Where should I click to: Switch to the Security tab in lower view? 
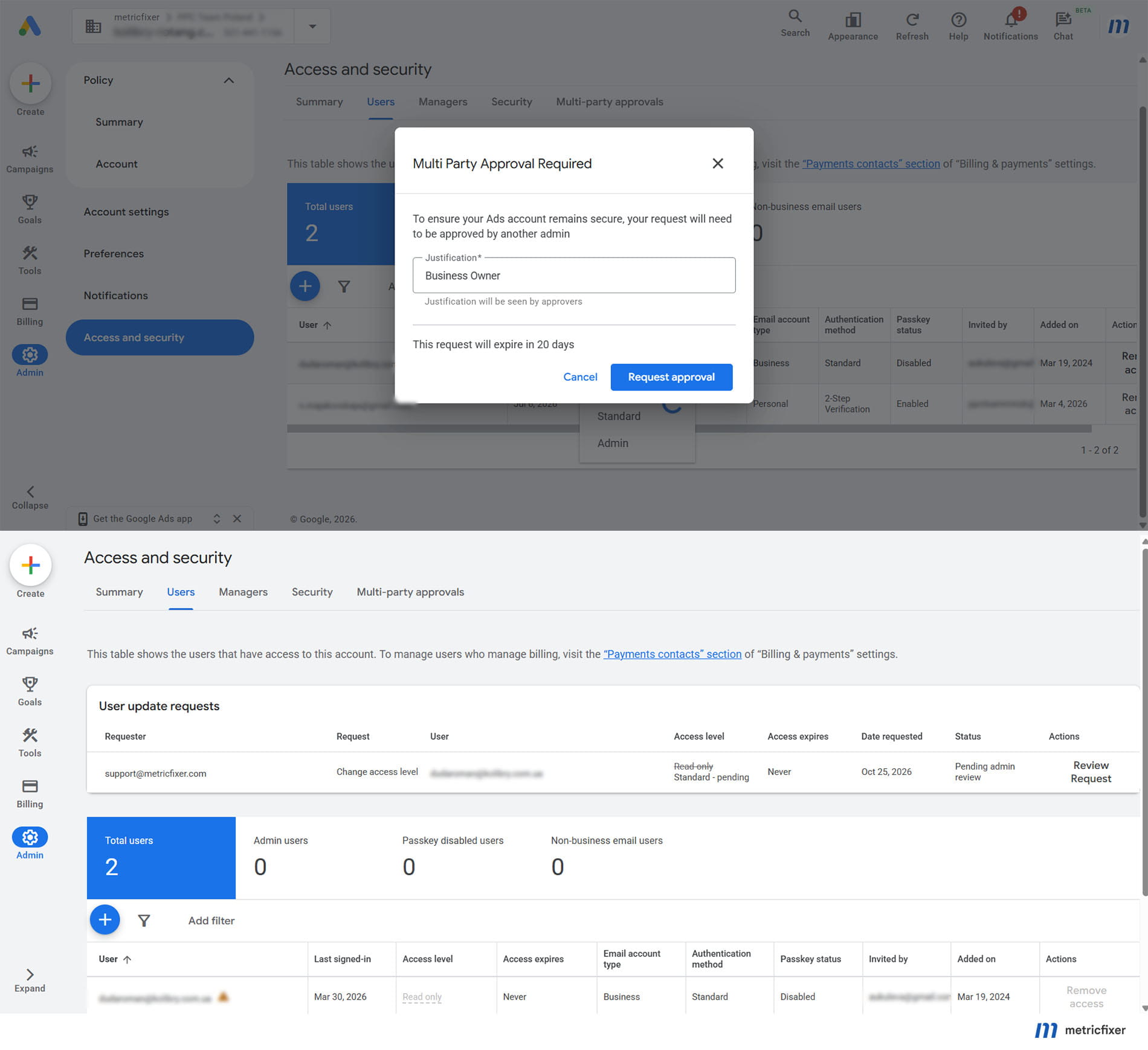[312, 592]
